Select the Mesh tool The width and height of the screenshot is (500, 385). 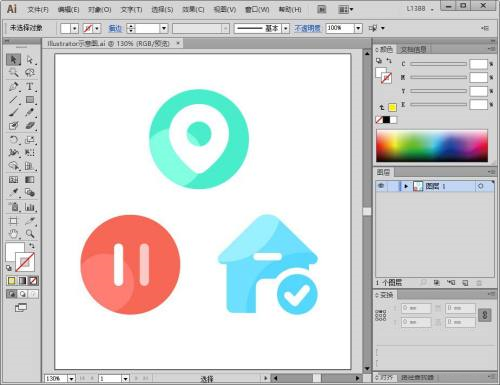click(13, 180)
